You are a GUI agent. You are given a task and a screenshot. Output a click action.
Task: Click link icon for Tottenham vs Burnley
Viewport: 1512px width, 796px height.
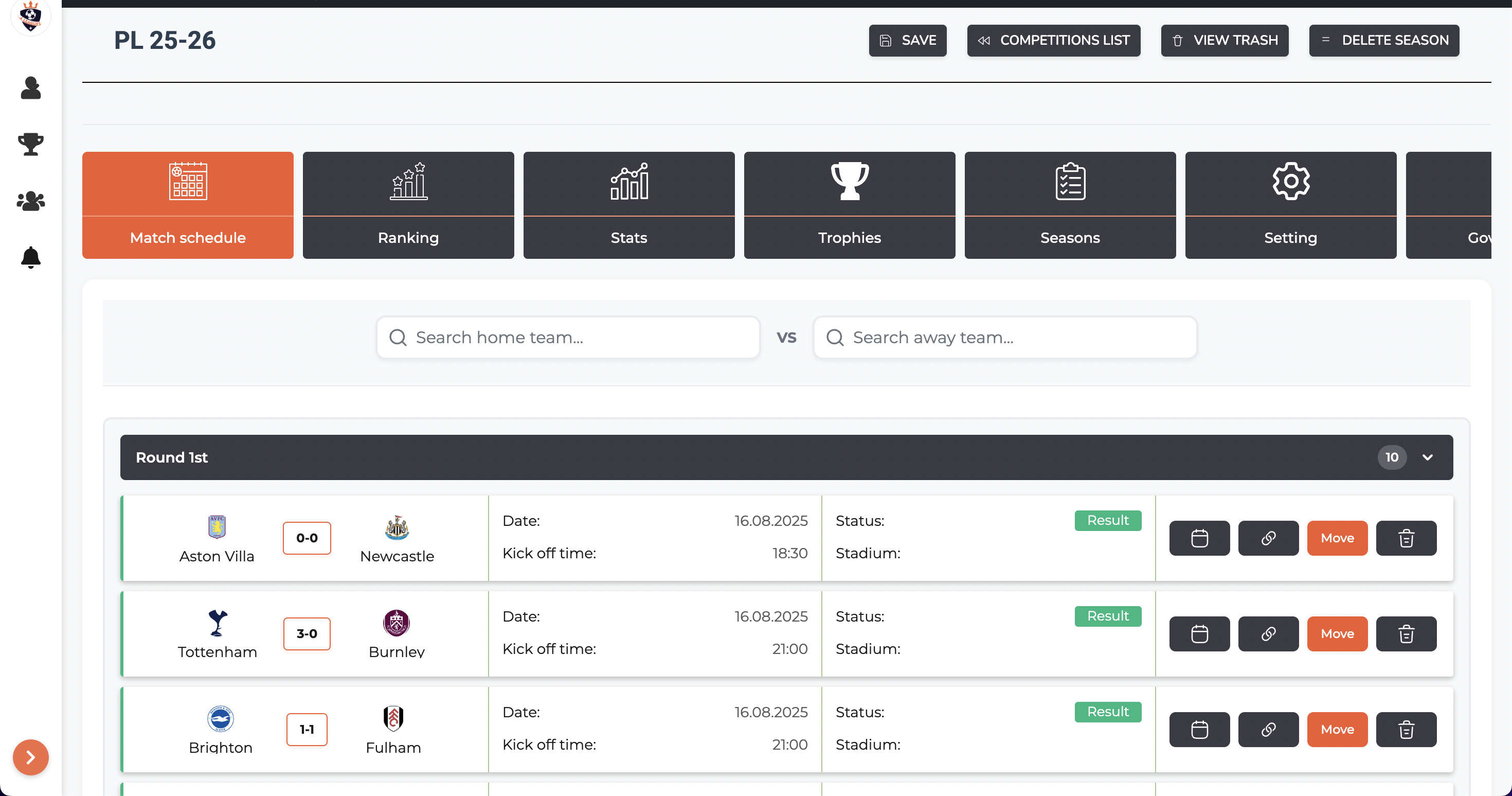[1268, 634]
